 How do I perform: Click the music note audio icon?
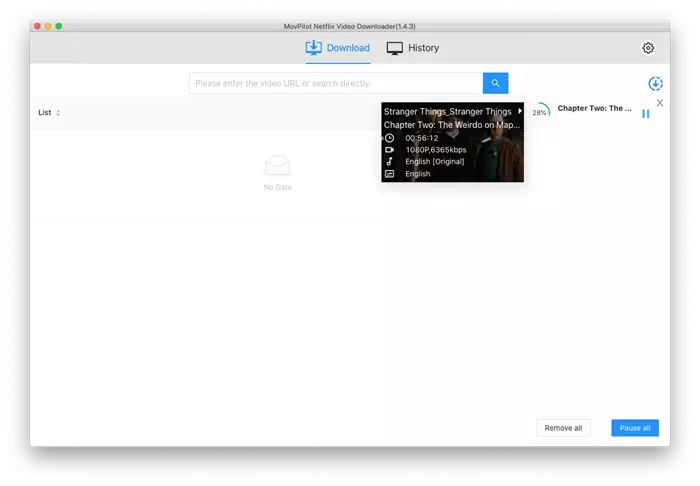tap(389, 162)
